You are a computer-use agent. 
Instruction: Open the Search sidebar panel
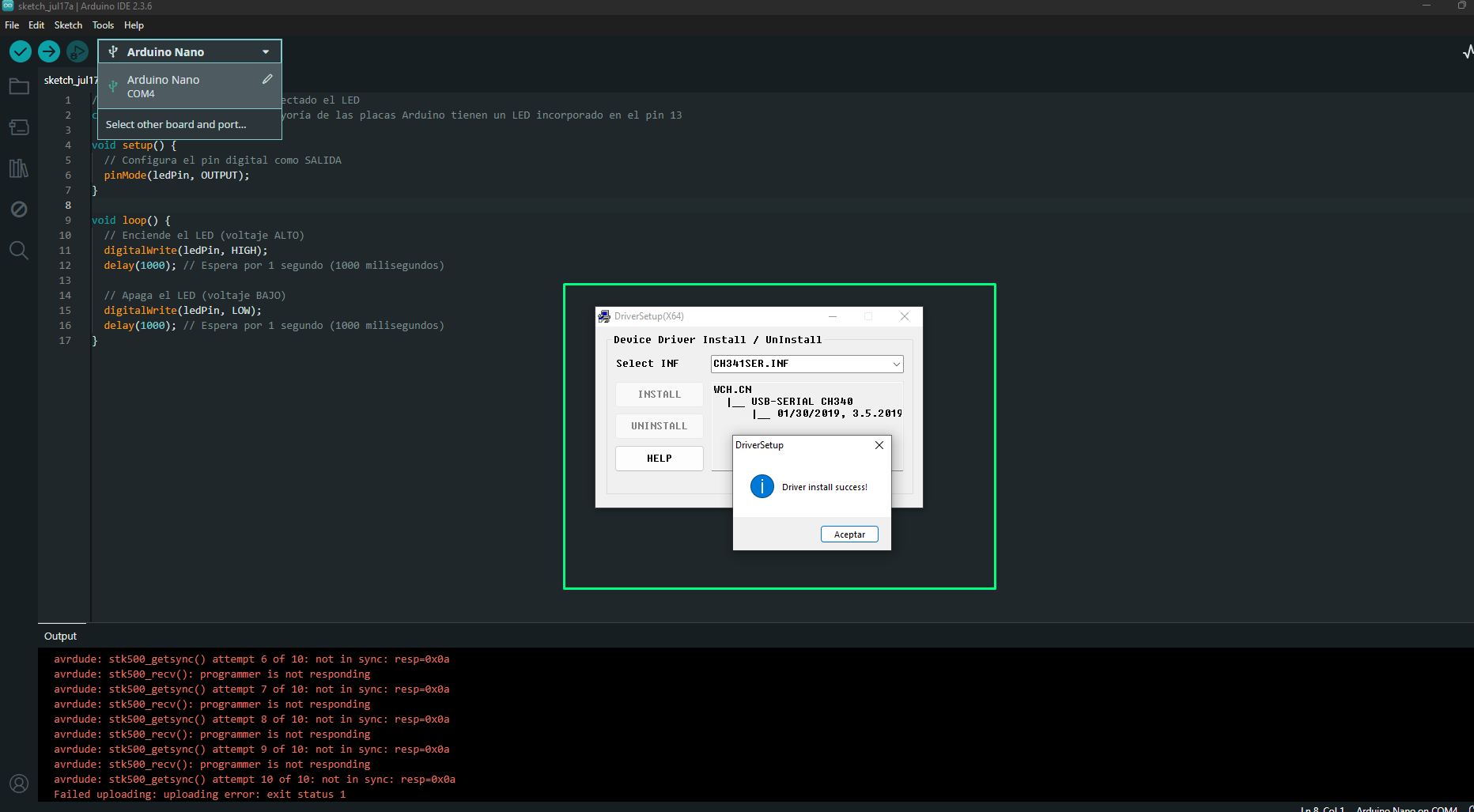coord(19,251)
